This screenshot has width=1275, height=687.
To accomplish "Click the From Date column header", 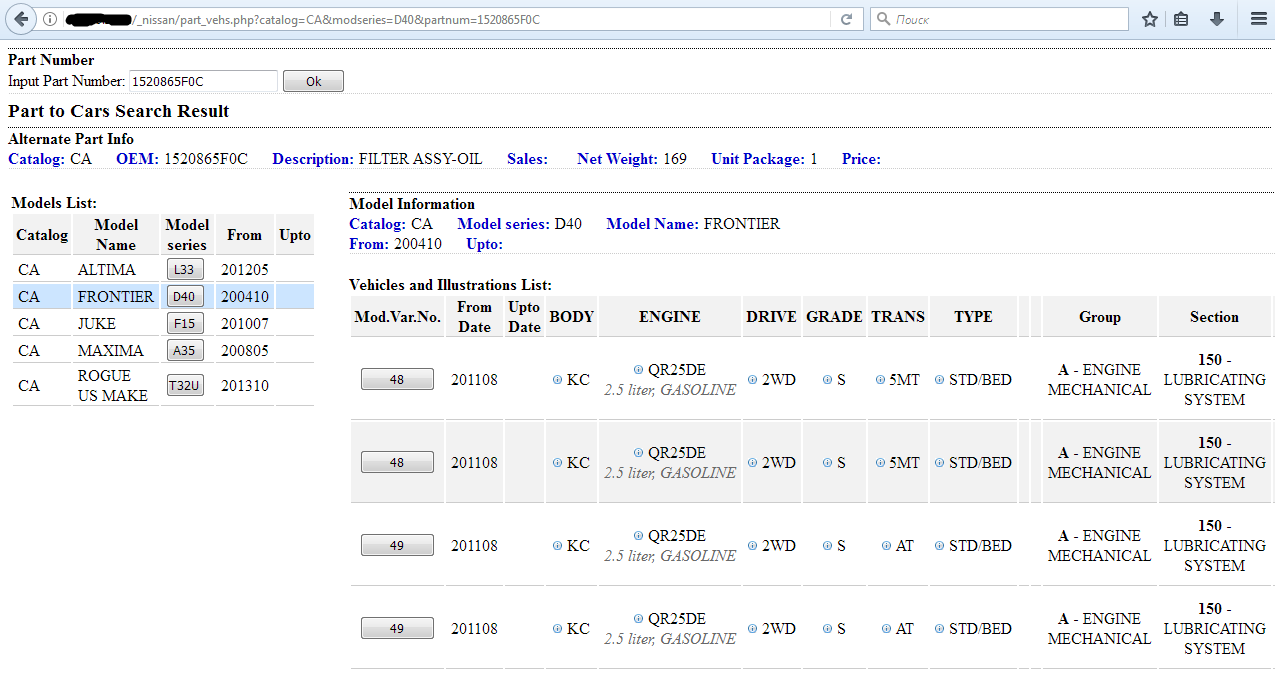I will (x=474, y=316).
